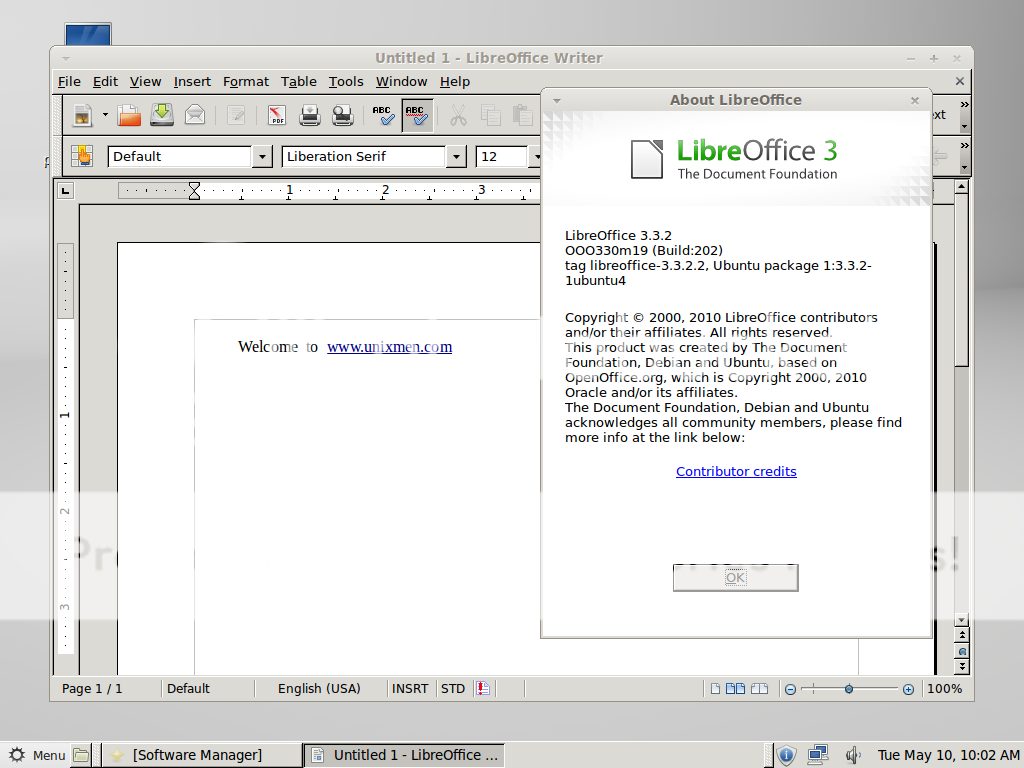Expand the font name dropdown arrow
Image resolution: width=1024 pixels, height=768 pixels.
[456, 157]
